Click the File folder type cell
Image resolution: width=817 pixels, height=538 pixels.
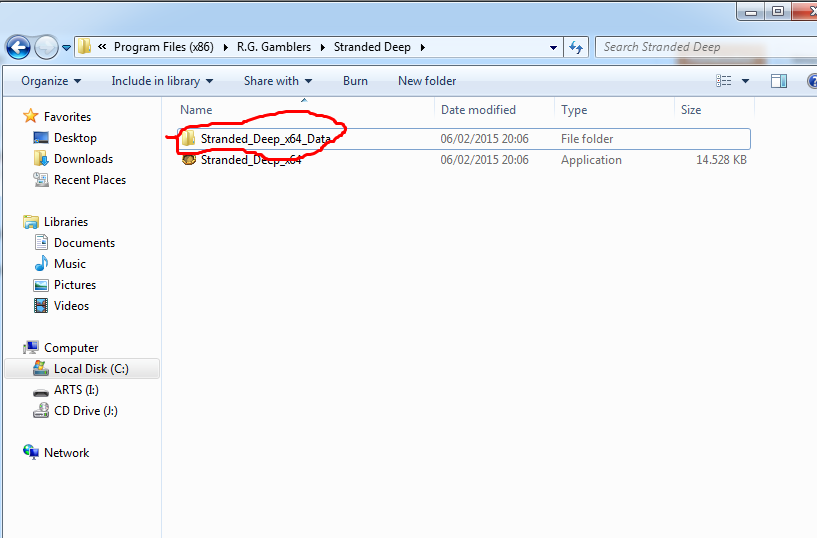tap(587, 139)
